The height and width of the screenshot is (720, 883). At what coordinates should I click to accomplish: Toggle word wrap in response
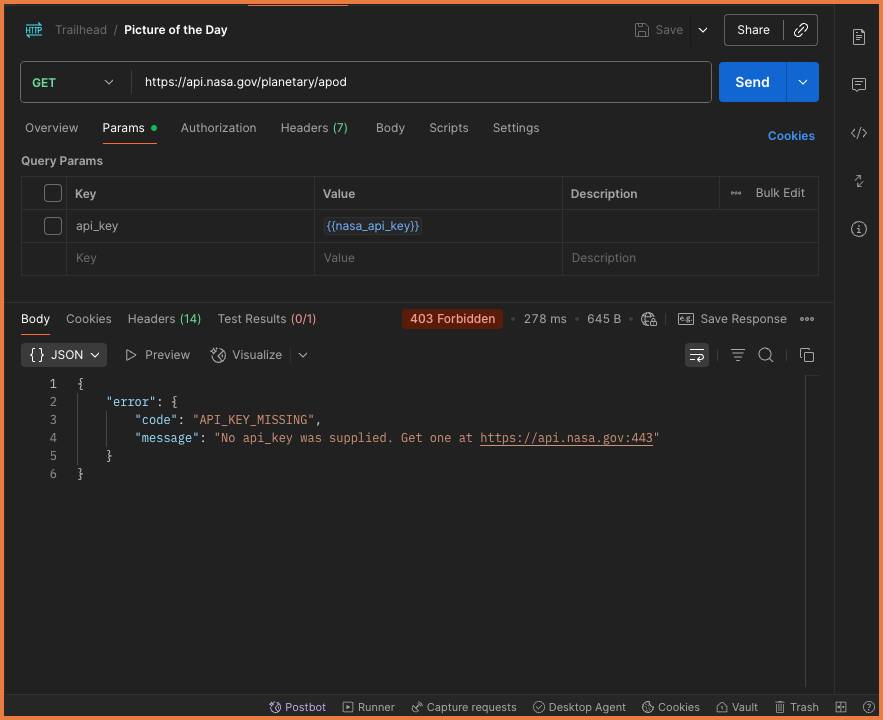(697, 355)
